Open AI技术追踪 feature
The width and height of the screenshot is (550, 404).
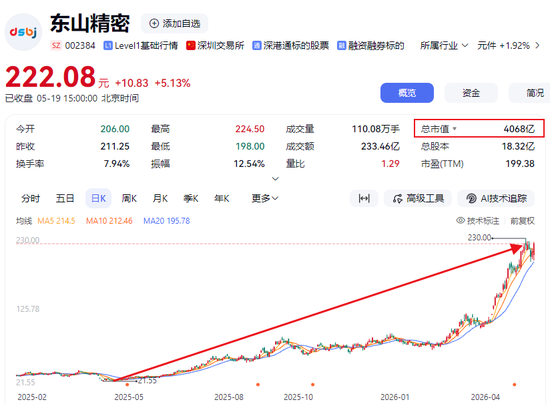tap(496, 198)
